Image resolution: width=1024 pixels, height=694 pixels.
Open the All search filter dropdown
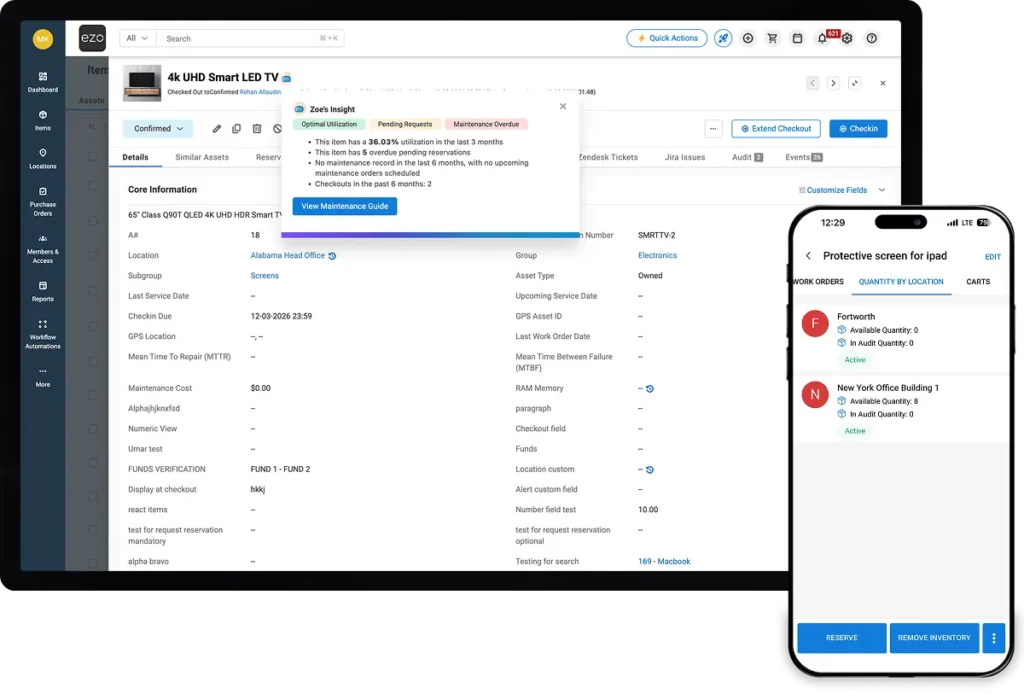tap(137, 38)
